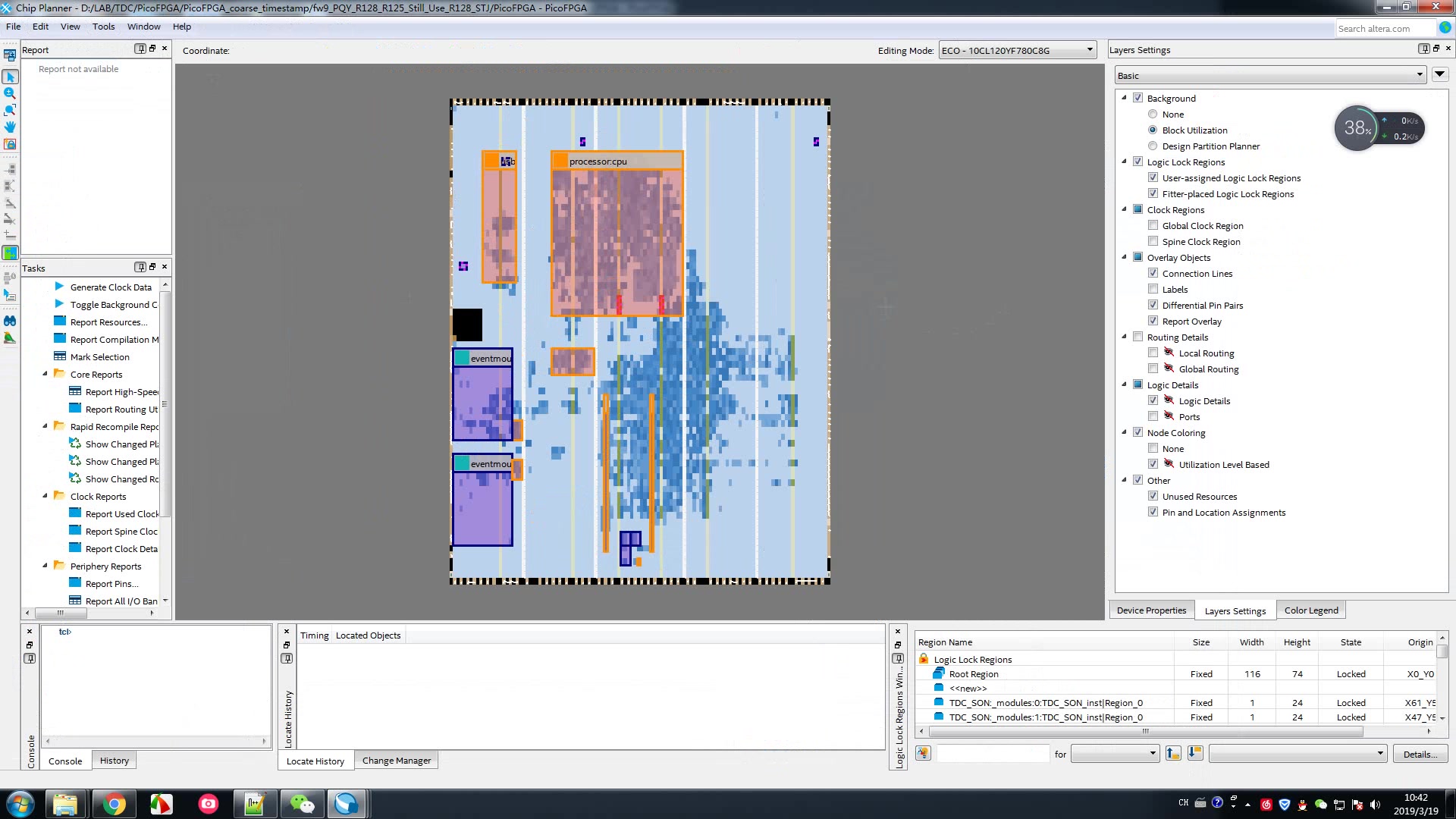
Task: Switch to the Device Properties tab
Action: (x=1151, y=610)
